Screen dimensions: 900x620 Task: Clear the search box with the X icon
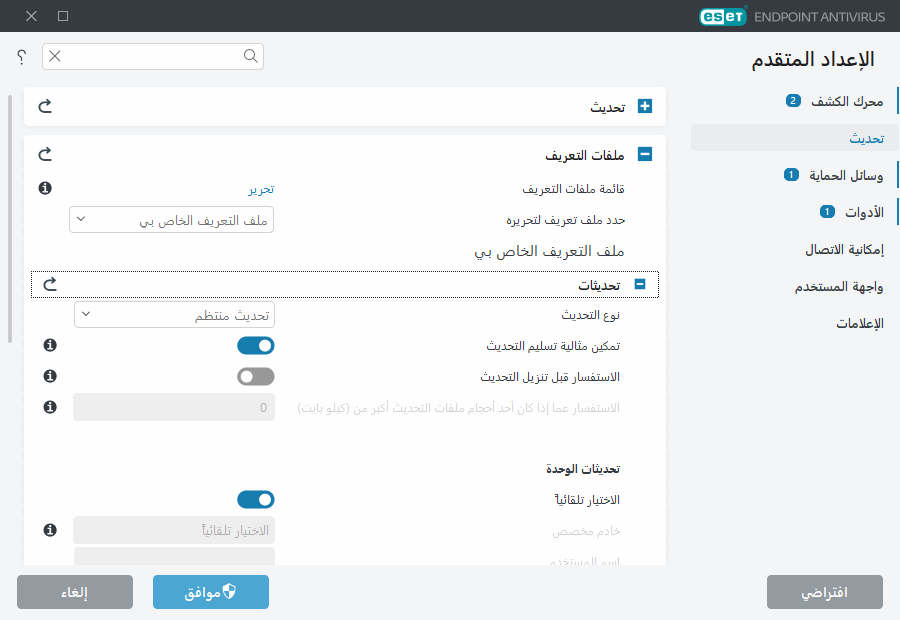(x=53, y=57)
